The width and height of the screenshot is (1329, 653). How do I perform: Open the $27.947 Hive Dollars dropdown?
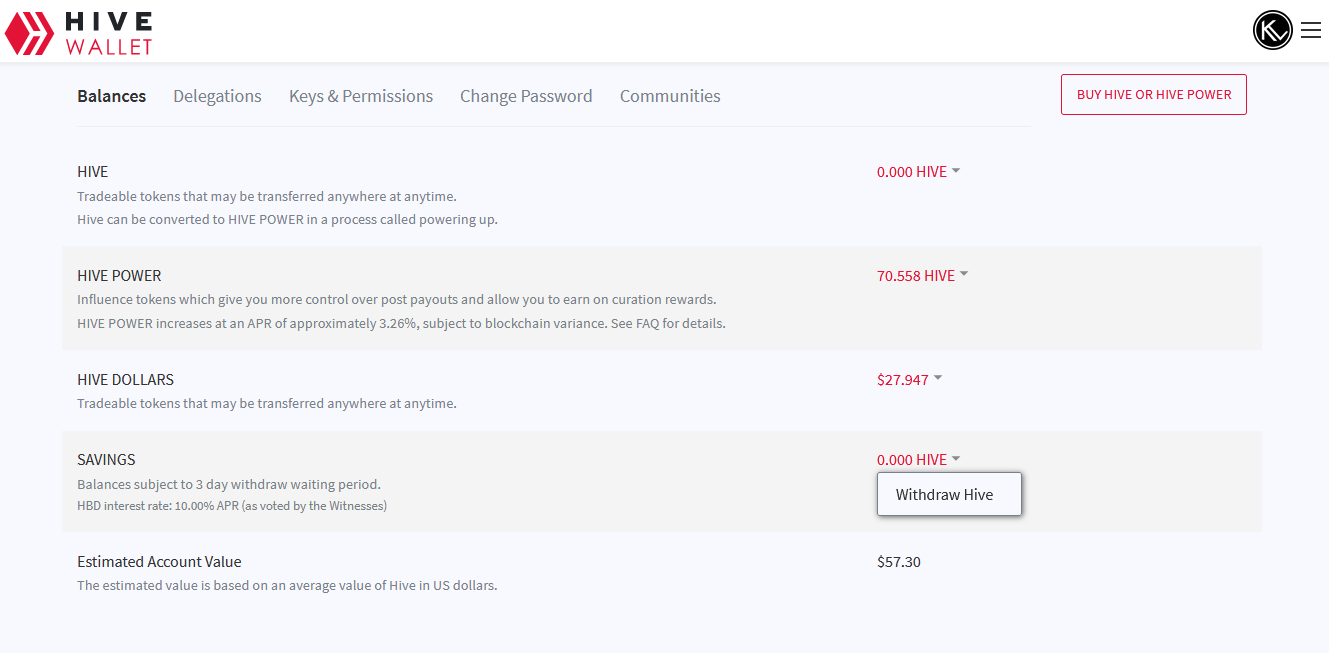903,380
